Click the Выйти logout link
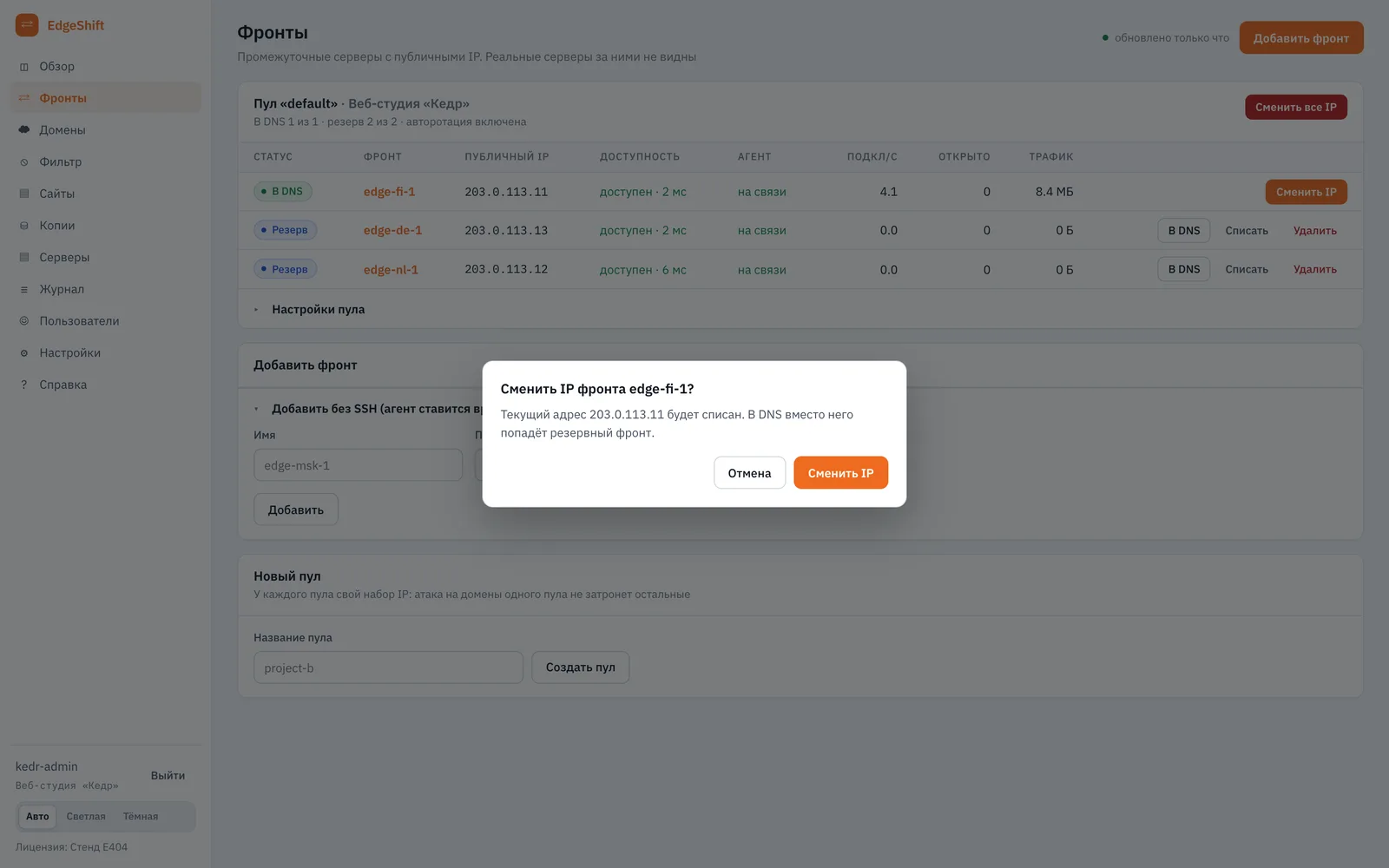 click(x=168, y=776)
